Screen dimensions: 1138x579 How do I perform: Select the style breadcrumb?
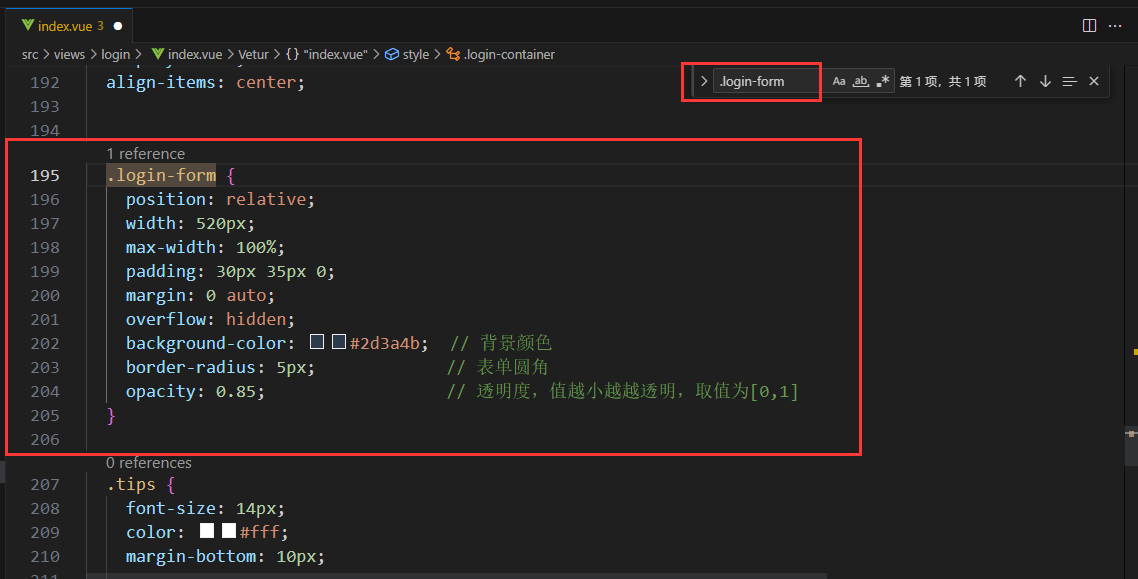point(407,54)
